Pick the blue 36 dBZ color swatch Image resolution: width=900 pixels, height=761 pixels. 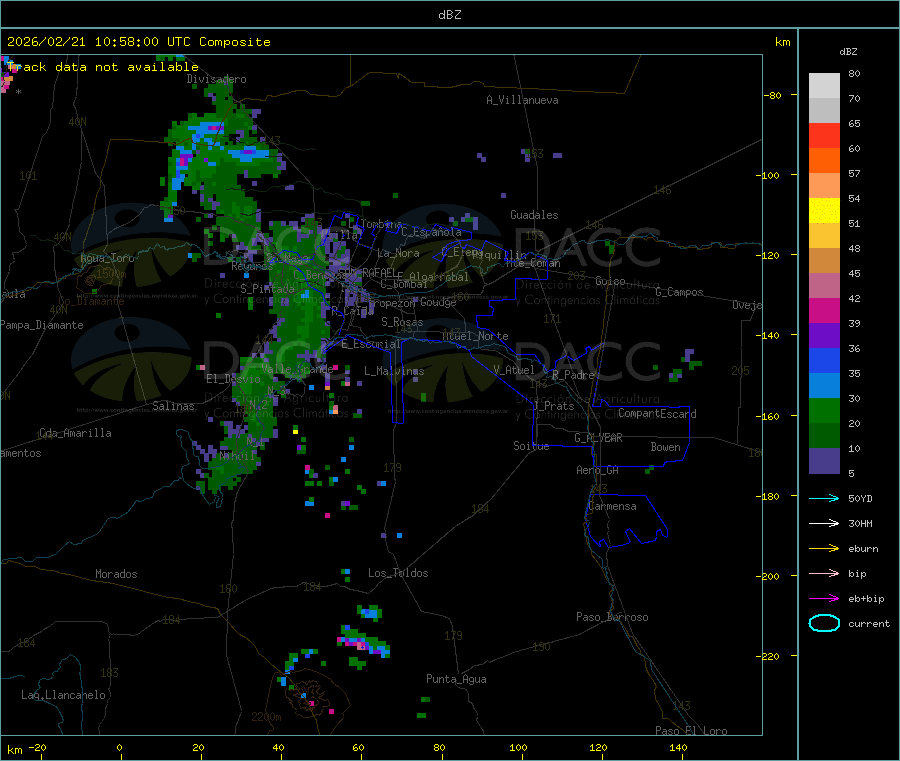point(824,360)
